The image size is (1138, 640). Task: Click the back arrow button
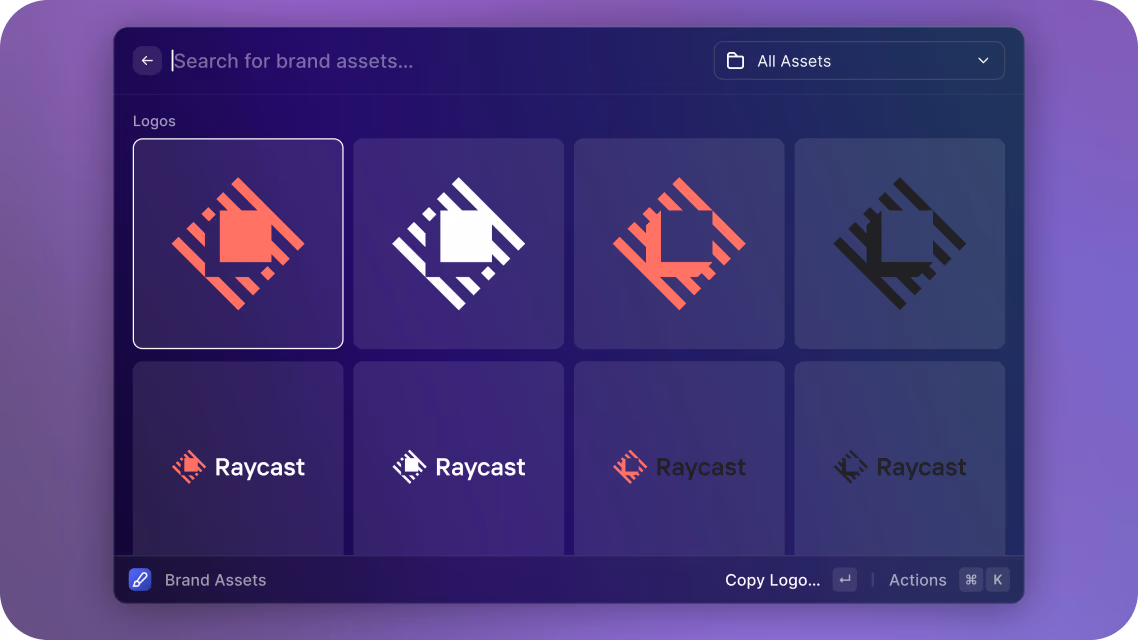(x=147, y=61)
